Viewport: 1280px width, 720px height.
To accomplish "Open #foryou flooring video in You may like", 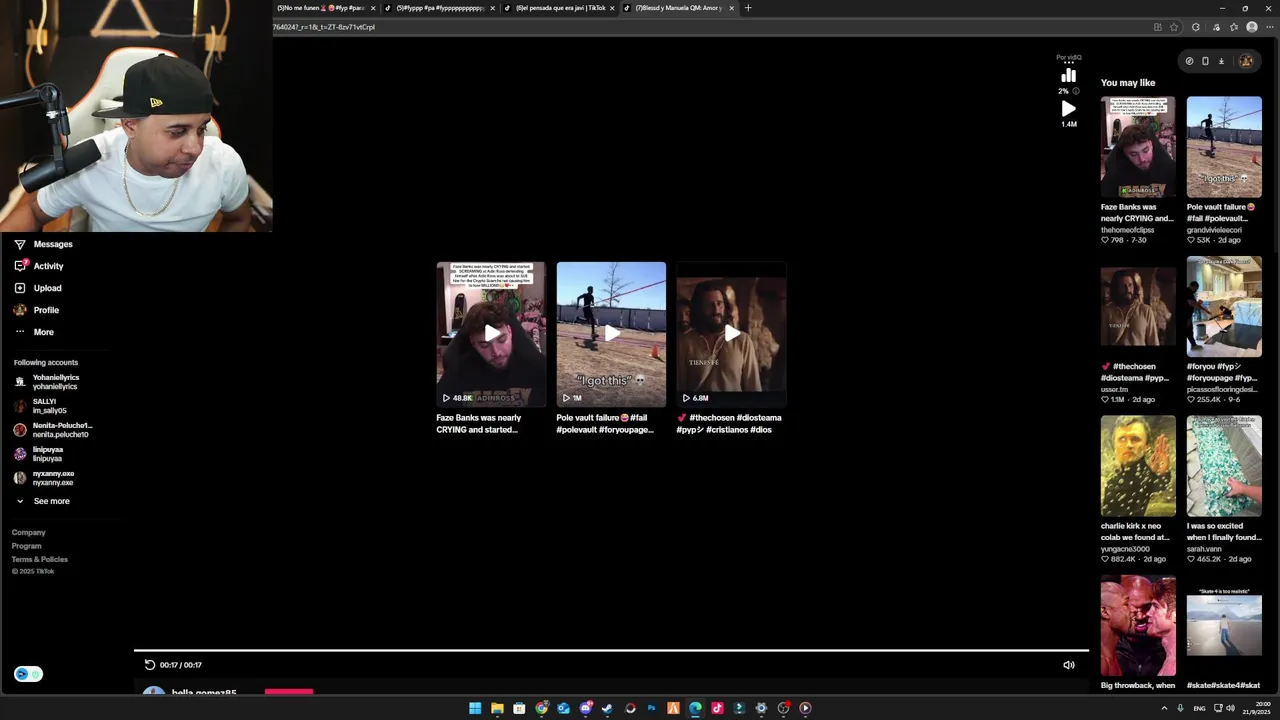I will coord(1224,307).
